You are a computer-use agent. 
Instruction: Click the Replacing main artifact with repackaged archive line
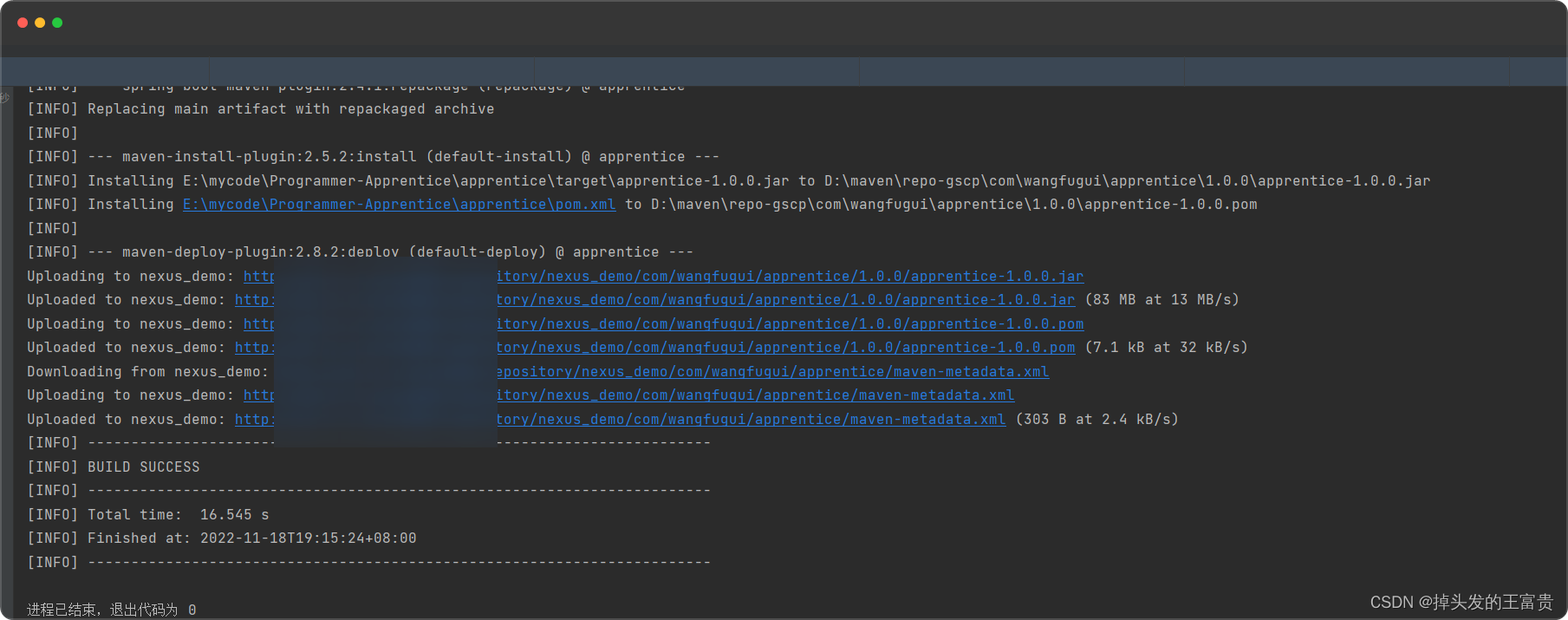tap(261, 109)
